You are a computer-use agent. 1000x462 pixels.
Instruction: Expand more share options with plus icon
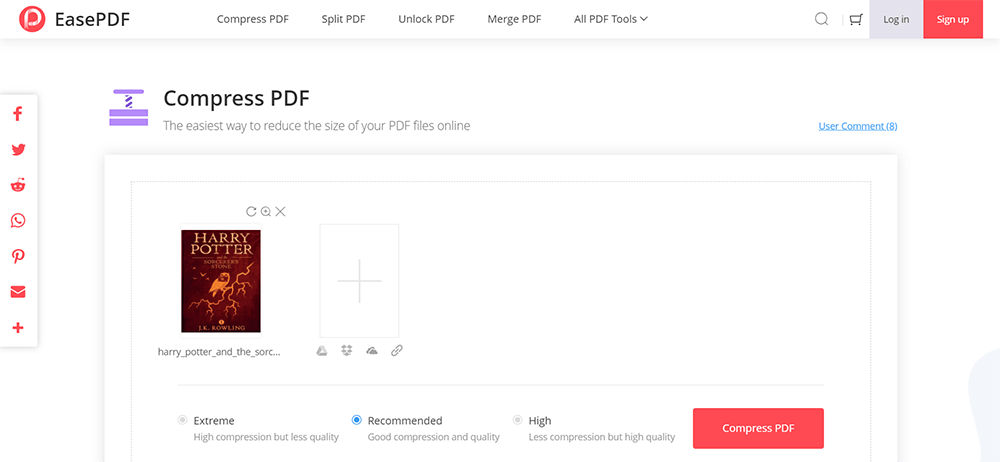click(x=18, y=328)
